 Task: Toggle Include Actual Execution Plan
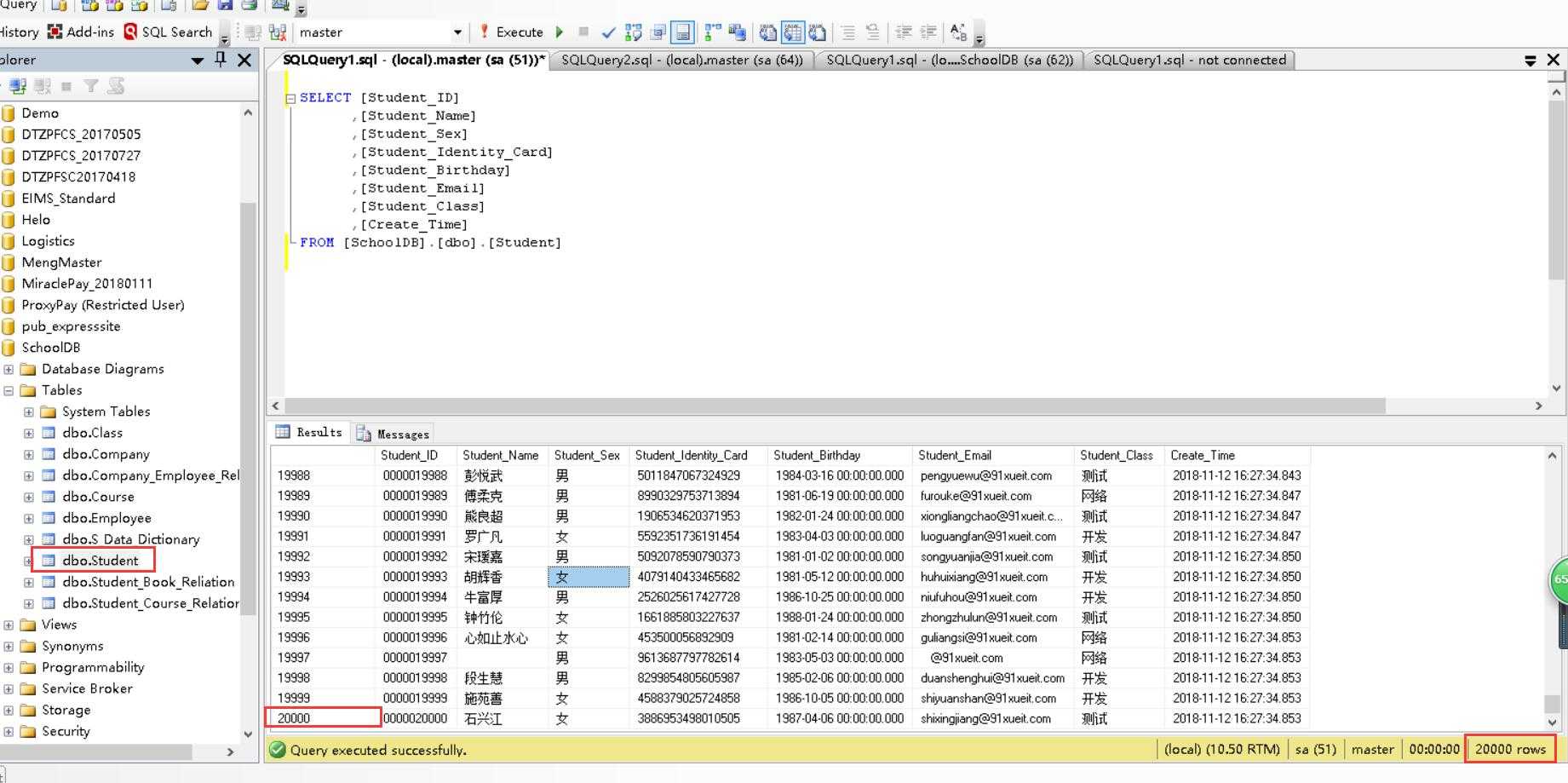coord(713,32)
